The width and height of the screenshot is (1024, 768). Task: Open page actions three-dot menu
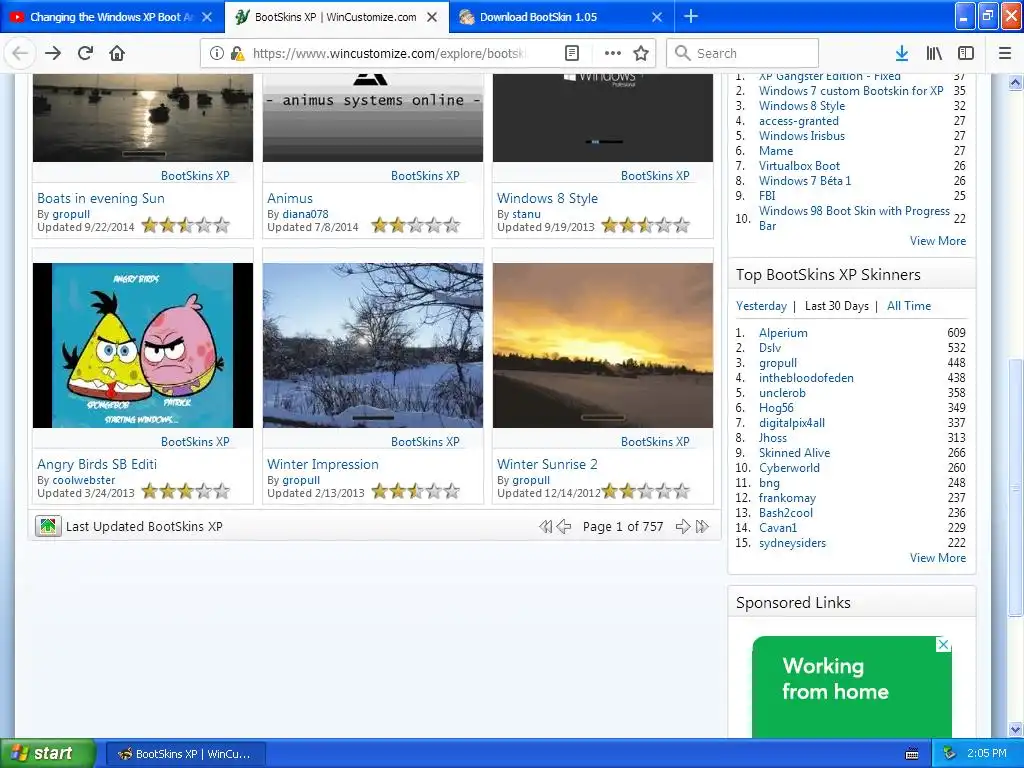613,54
